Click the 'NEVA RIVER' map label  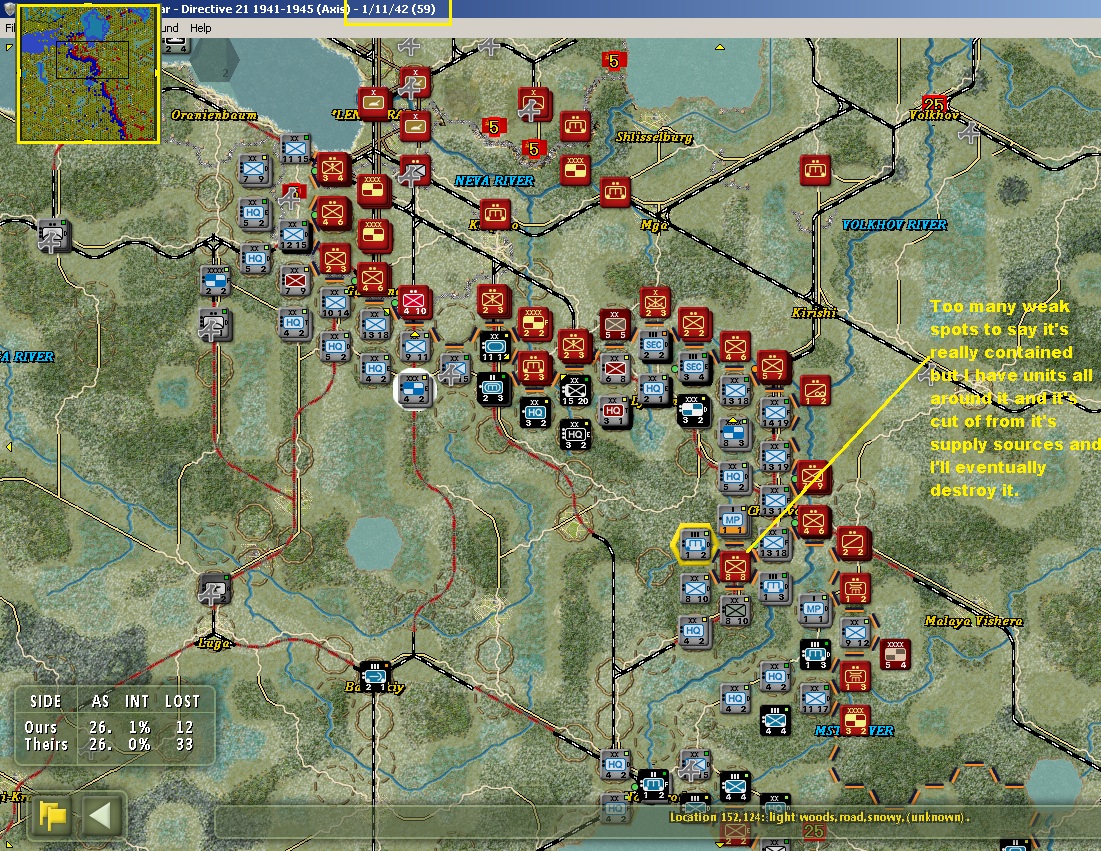point(494,180)
